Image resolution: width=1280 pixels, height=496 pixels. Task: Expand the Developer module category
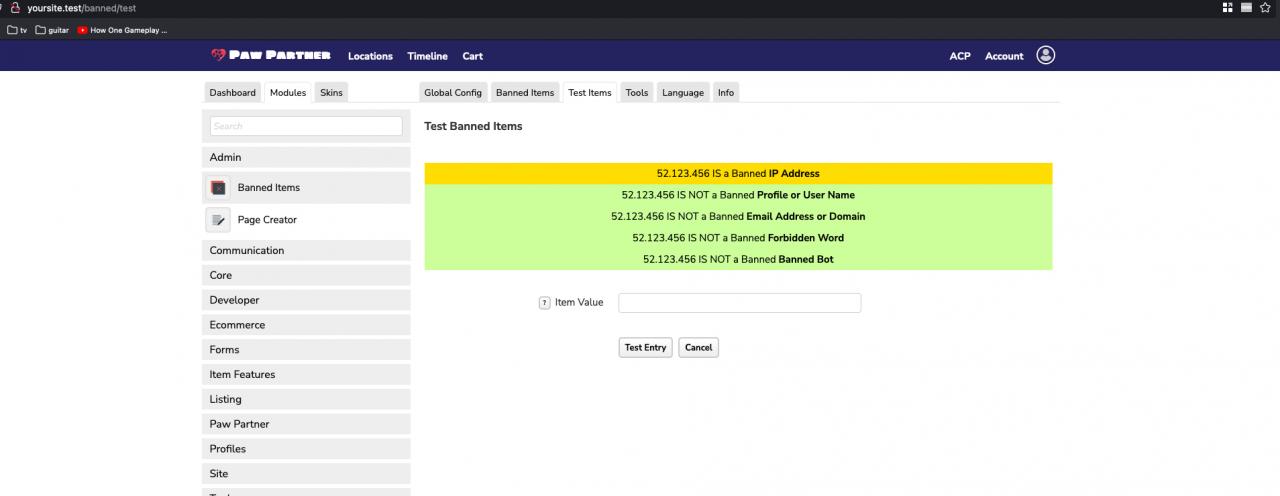point(306,300)
